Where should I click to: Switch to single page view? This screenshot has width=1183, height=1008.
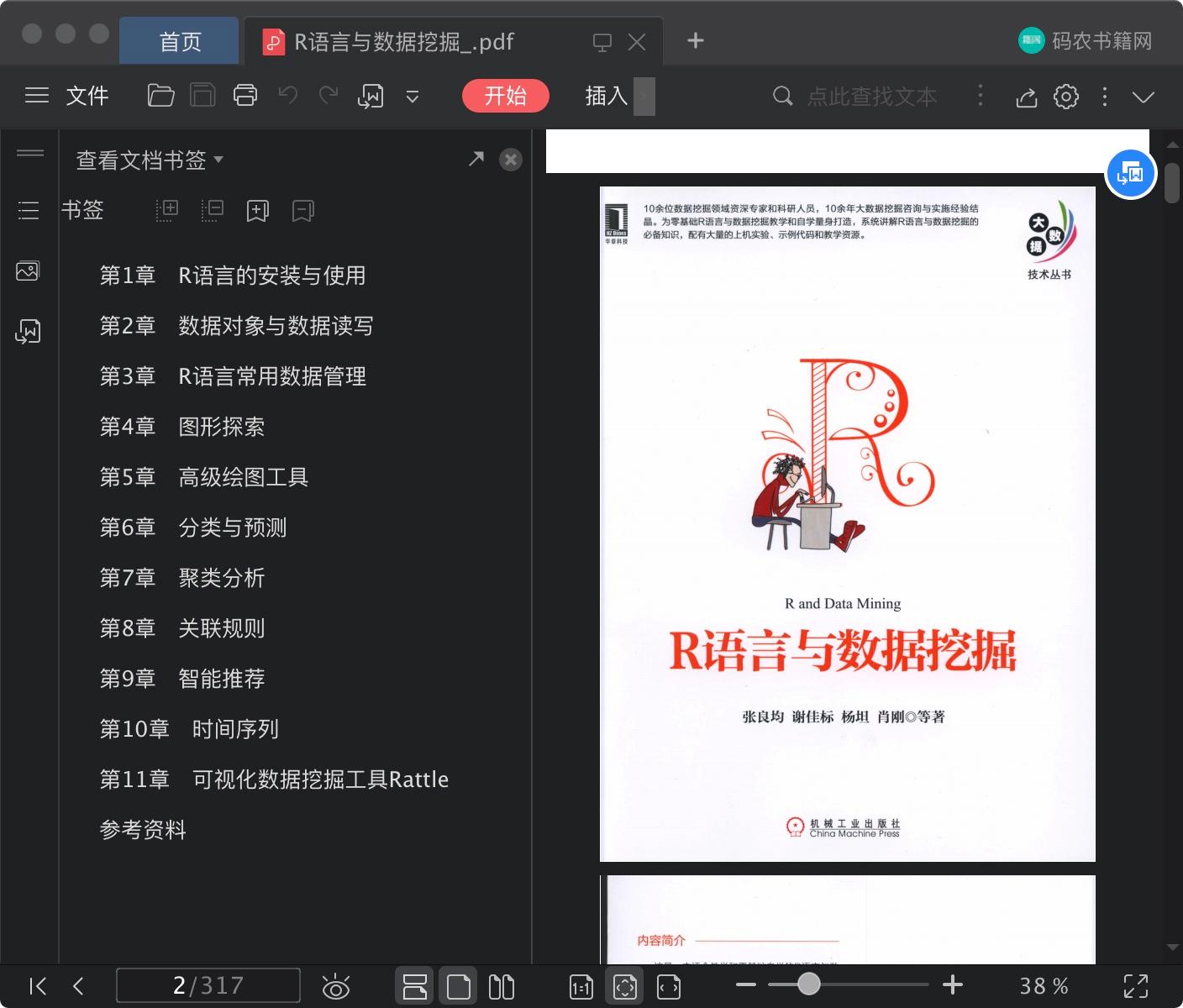(459, 986)
